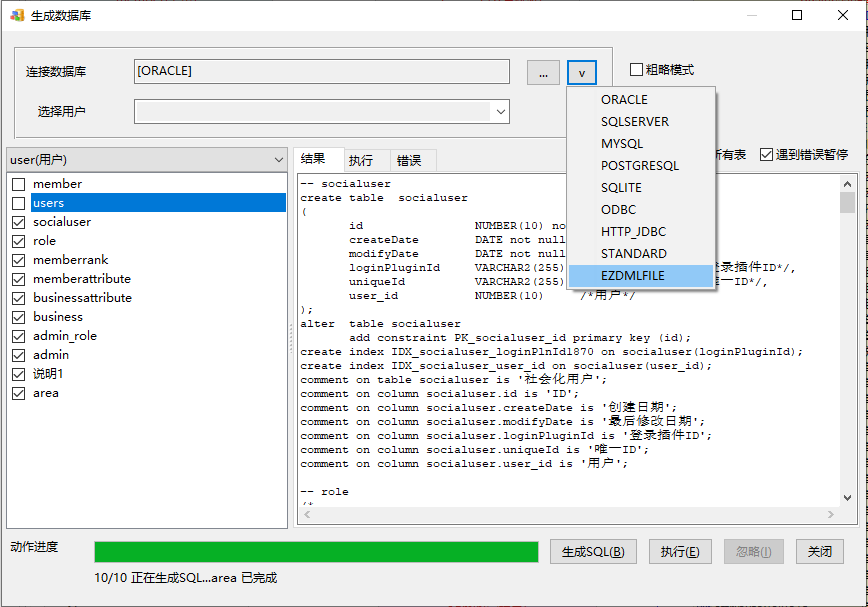Click the green 动作进度 progress bar

(x=316, y=552)
